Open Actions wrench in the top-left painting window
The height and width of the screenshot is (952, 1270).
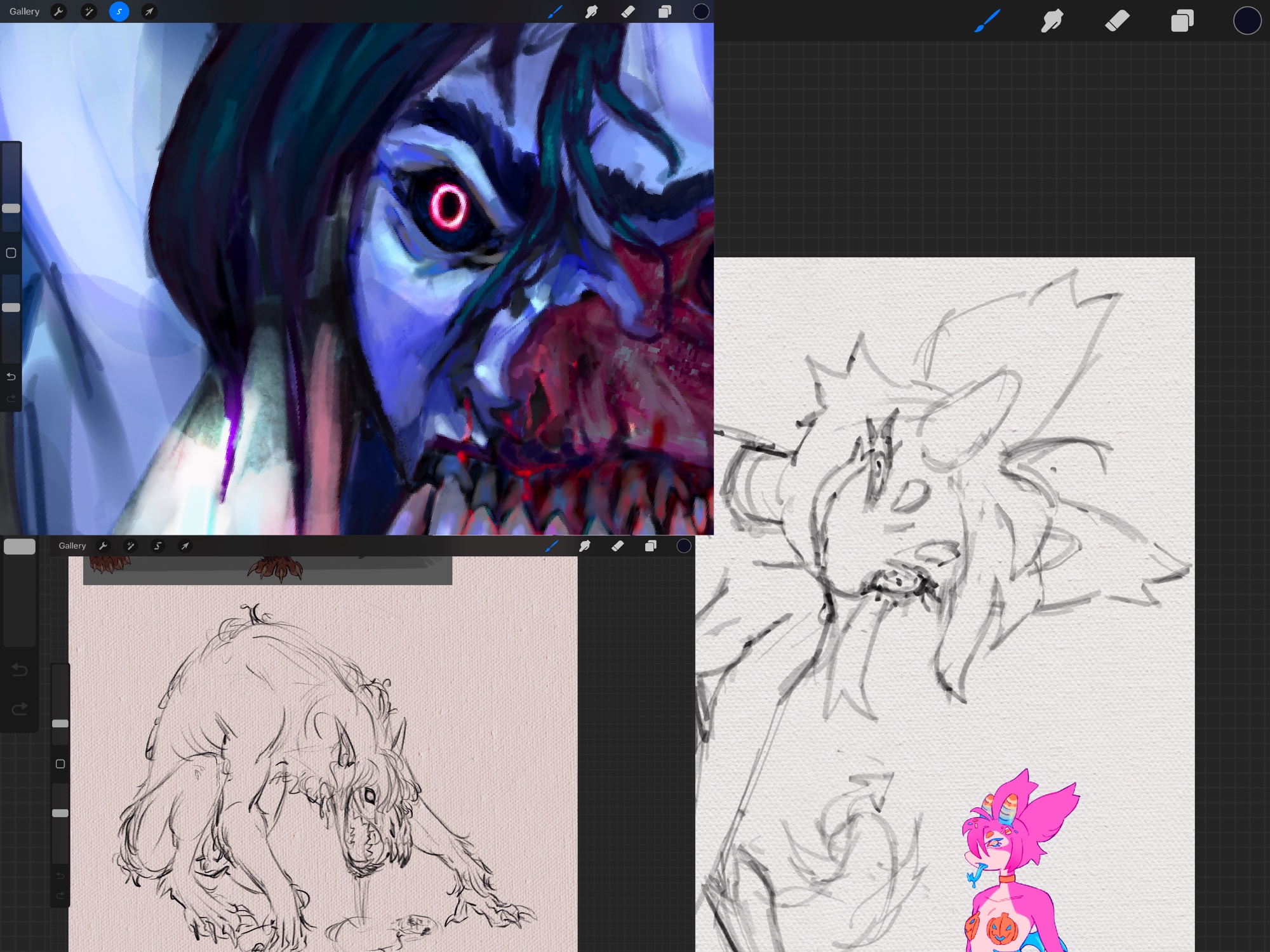coord(58,11)
